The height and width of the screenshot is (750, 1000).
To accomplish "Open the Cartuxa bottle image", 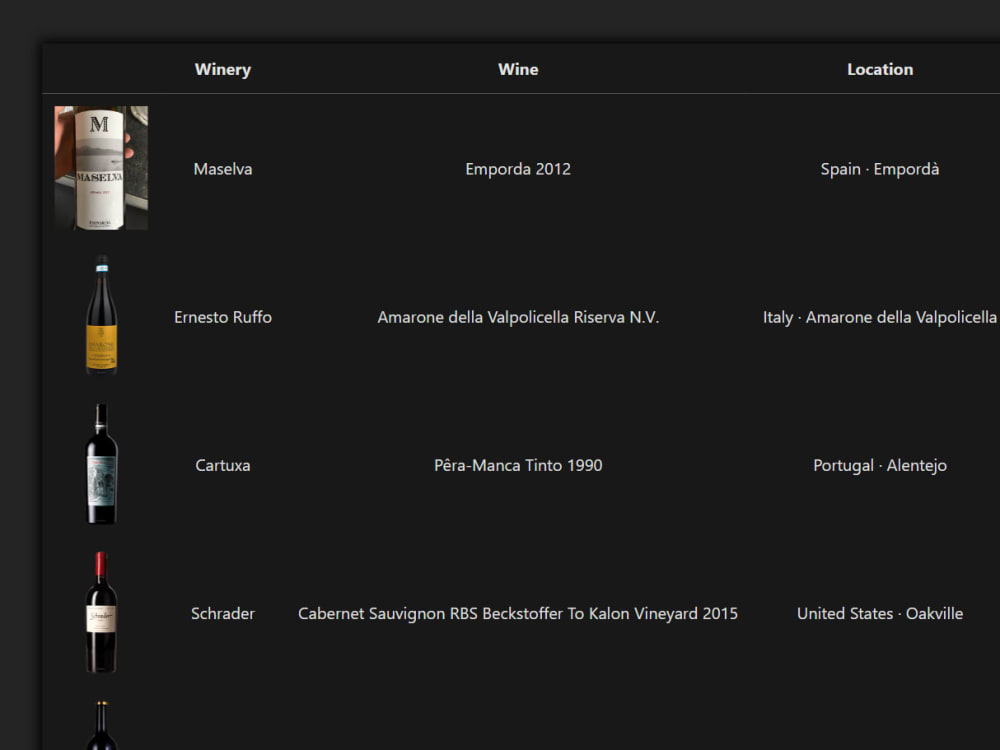I will (101, 464).
